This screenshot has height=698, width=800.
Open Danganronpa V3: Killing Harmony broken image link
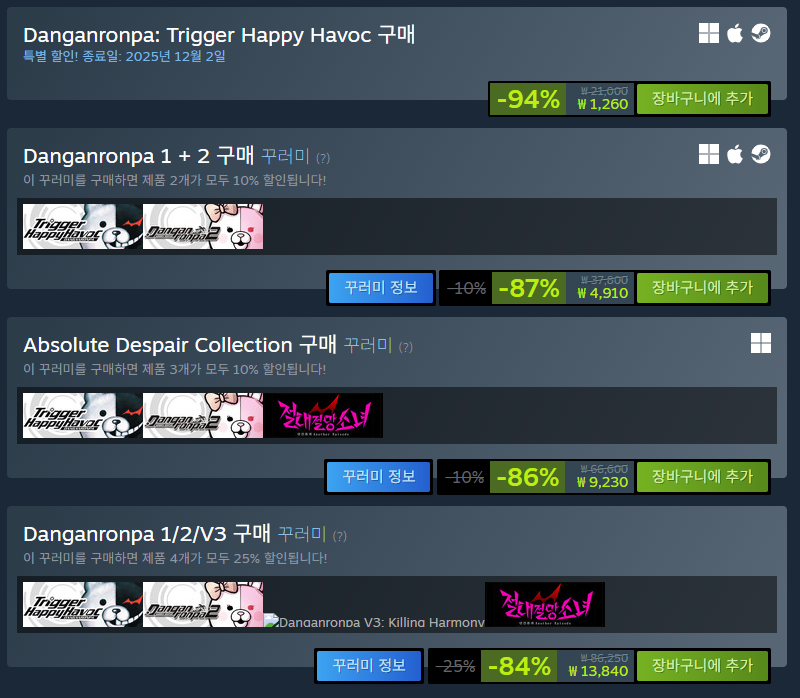[x=374, y=621]
